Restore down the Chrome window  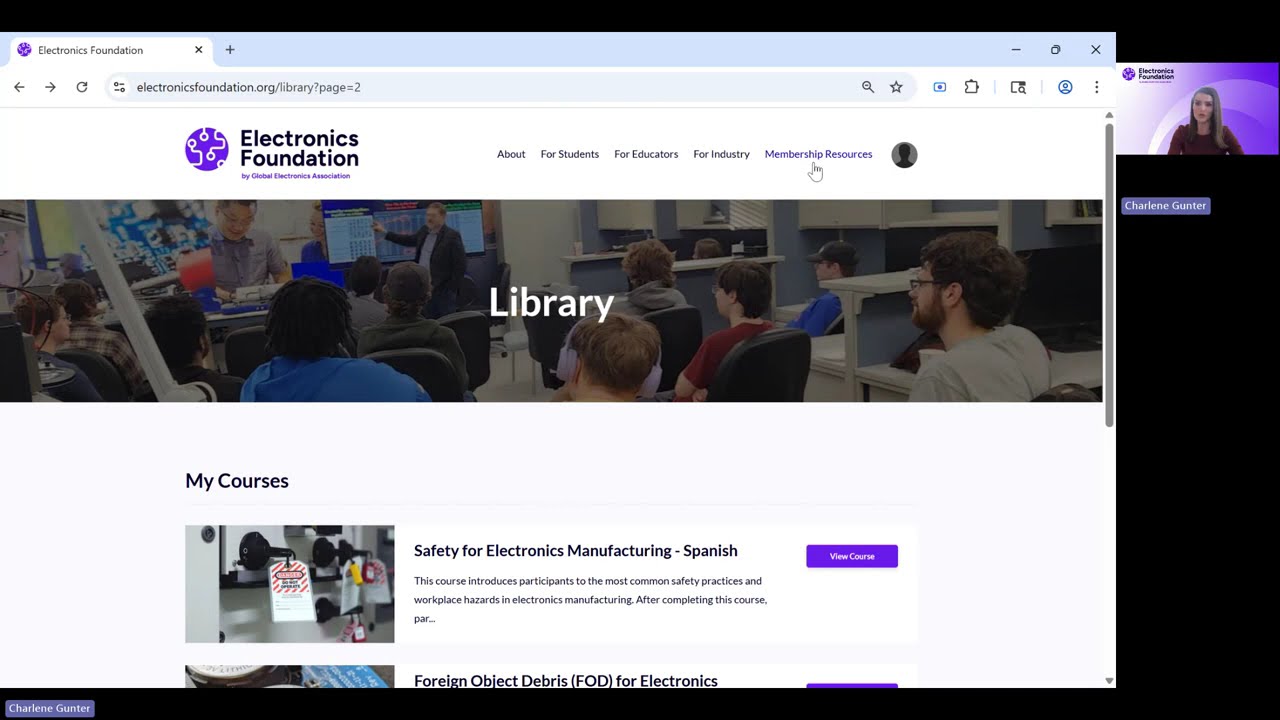click(1055, 50)
